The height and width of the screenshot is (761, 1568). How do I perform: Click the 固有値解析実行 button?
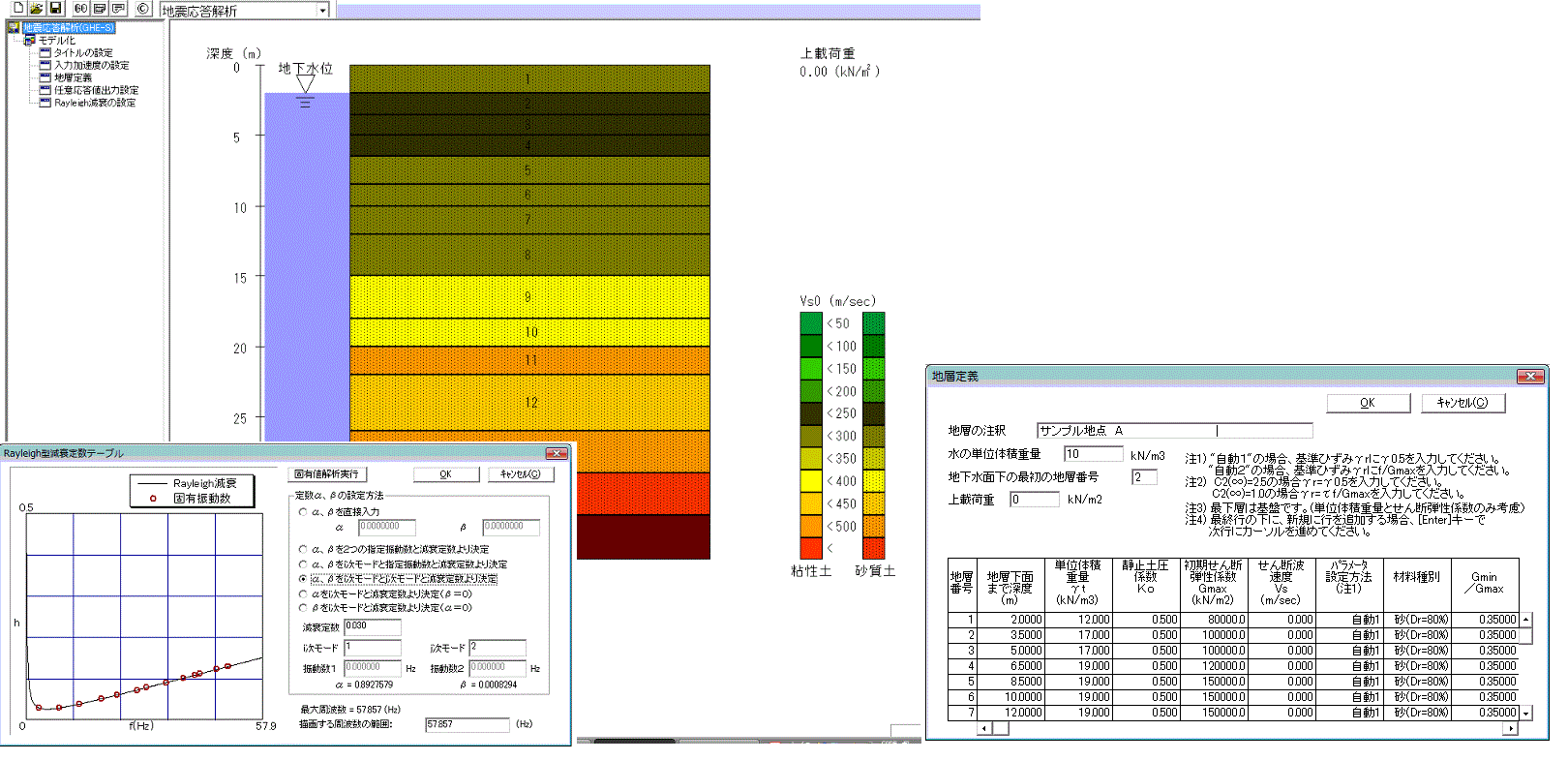tap(326, 474)
